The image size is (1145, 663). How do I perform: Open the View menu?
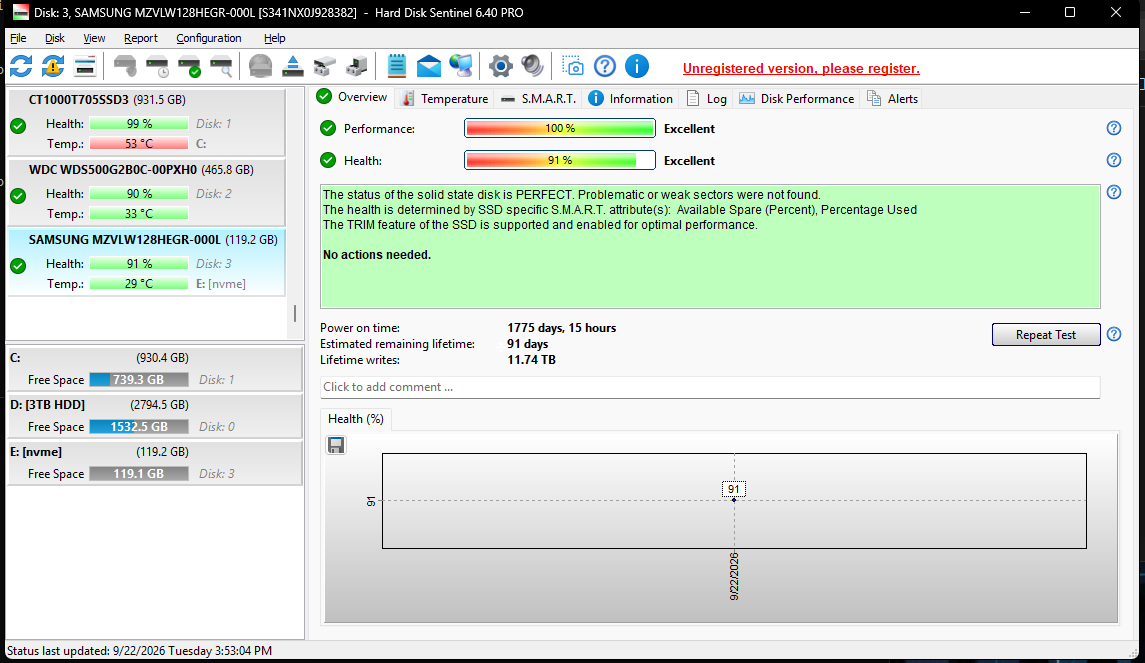[94, 38]
